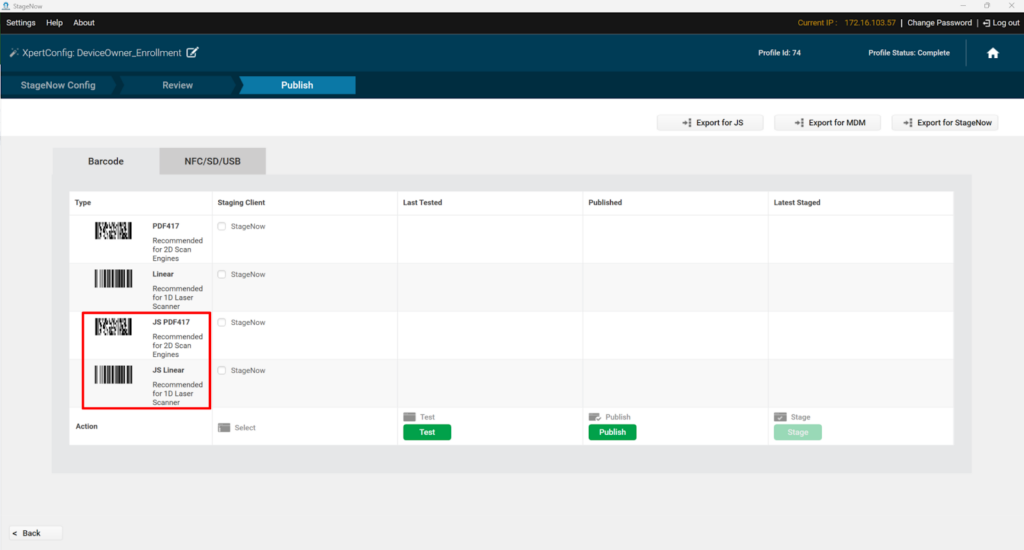Open the About menu

click(84, 23)
